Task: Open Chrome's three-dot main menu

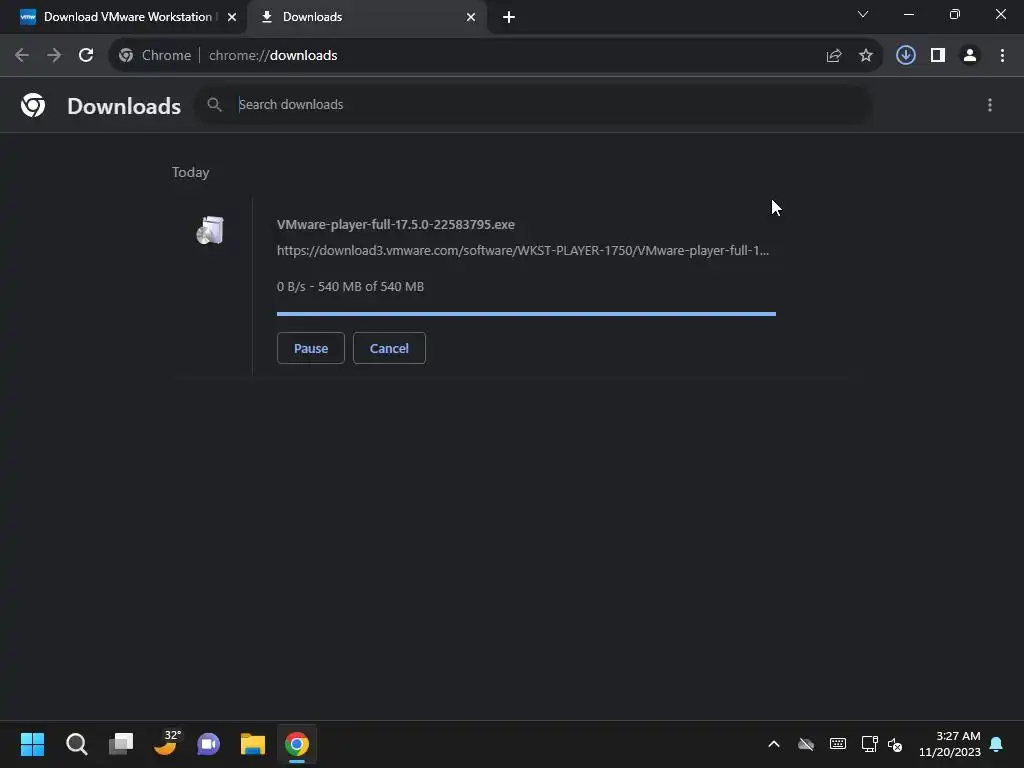Action: (1002, 56)
